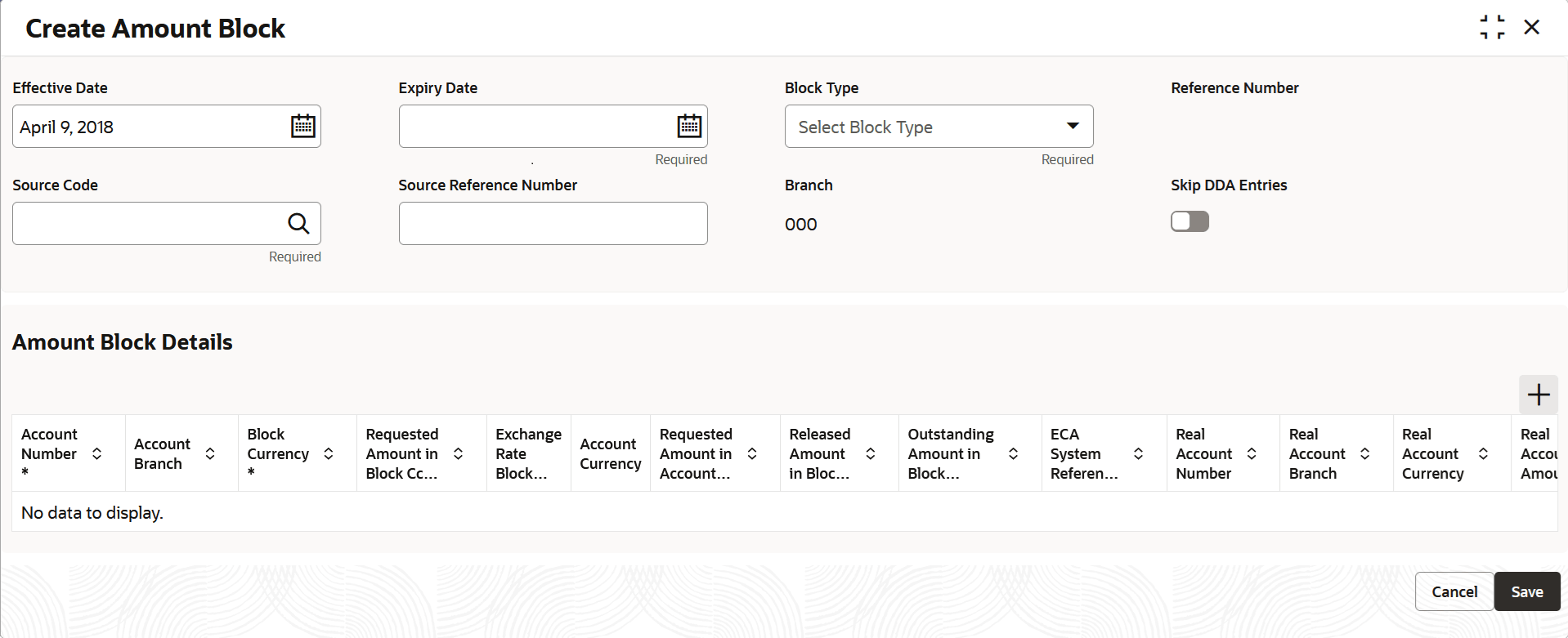The width and height of the screenshot is (1568, 638).
Task: Collapse the dialog using the restore icon
Action: click(1492, 28)
